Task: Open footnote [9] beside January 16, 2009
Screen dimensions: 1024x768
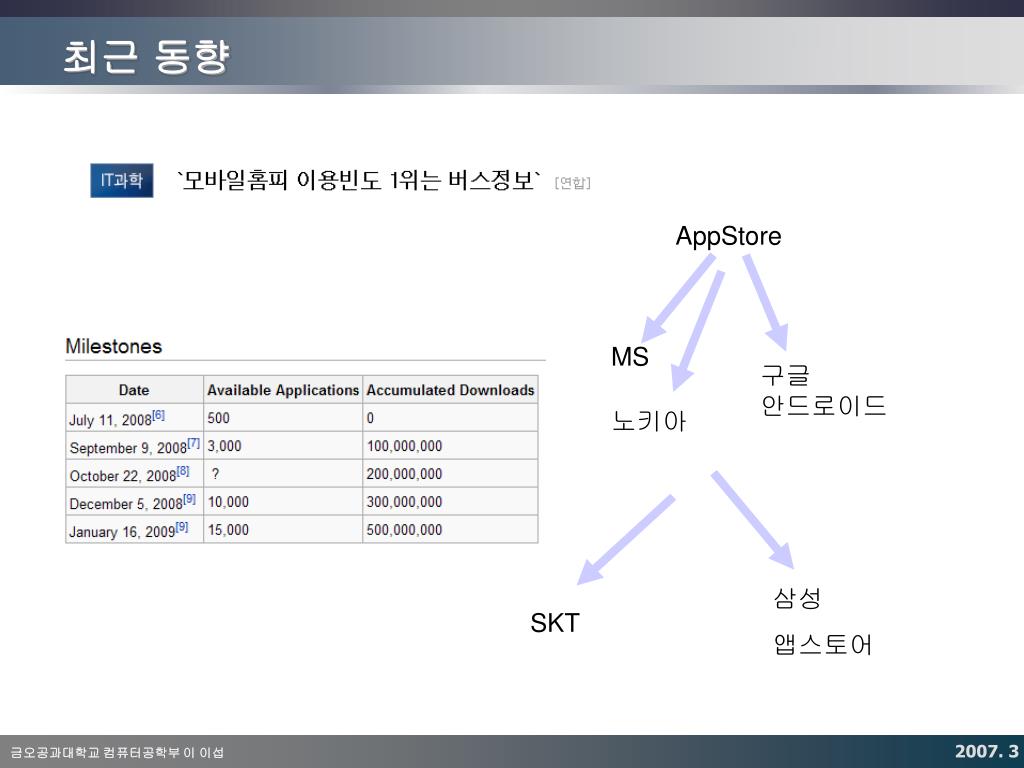Action: coord(182,527)
